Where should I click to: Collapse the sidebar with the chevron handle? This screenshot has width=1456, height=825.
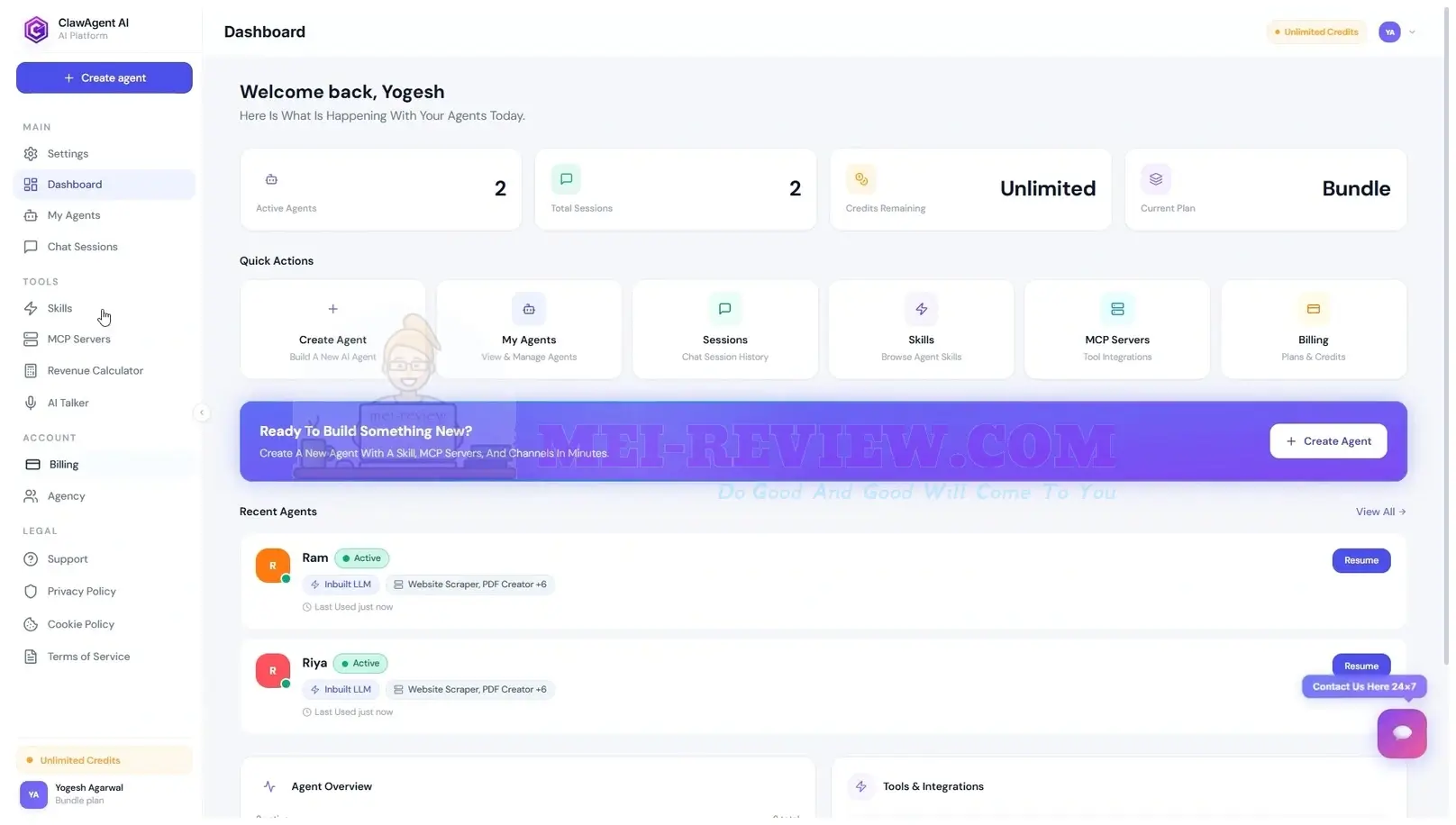[202, 412]
